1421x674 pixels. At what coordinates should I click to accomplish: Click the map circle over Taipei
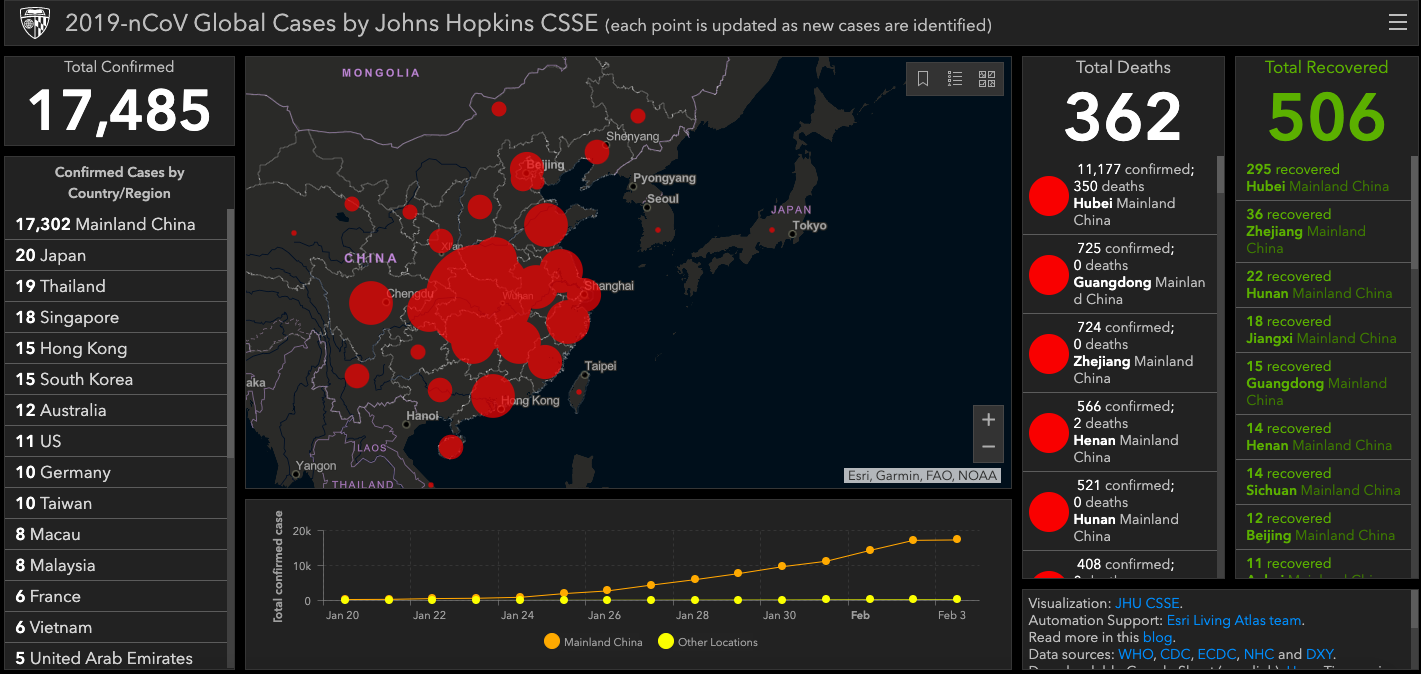click(578, 391)
